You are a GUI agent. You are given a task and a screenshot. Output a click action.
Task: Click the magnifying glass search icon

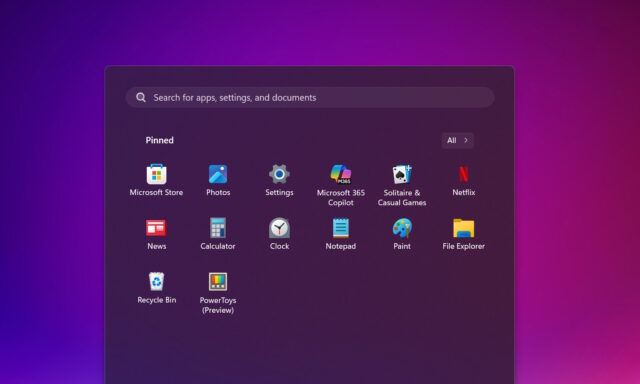(x=141, y=98)
